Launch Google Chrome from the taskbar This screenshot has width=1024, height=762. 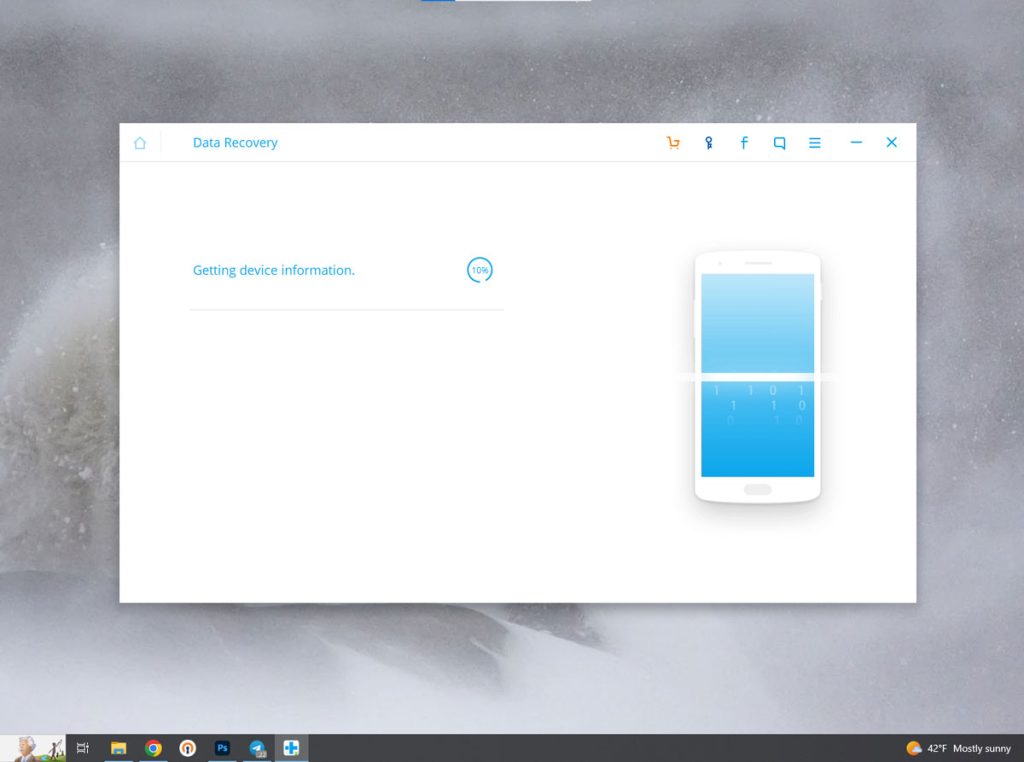[153, 748]
